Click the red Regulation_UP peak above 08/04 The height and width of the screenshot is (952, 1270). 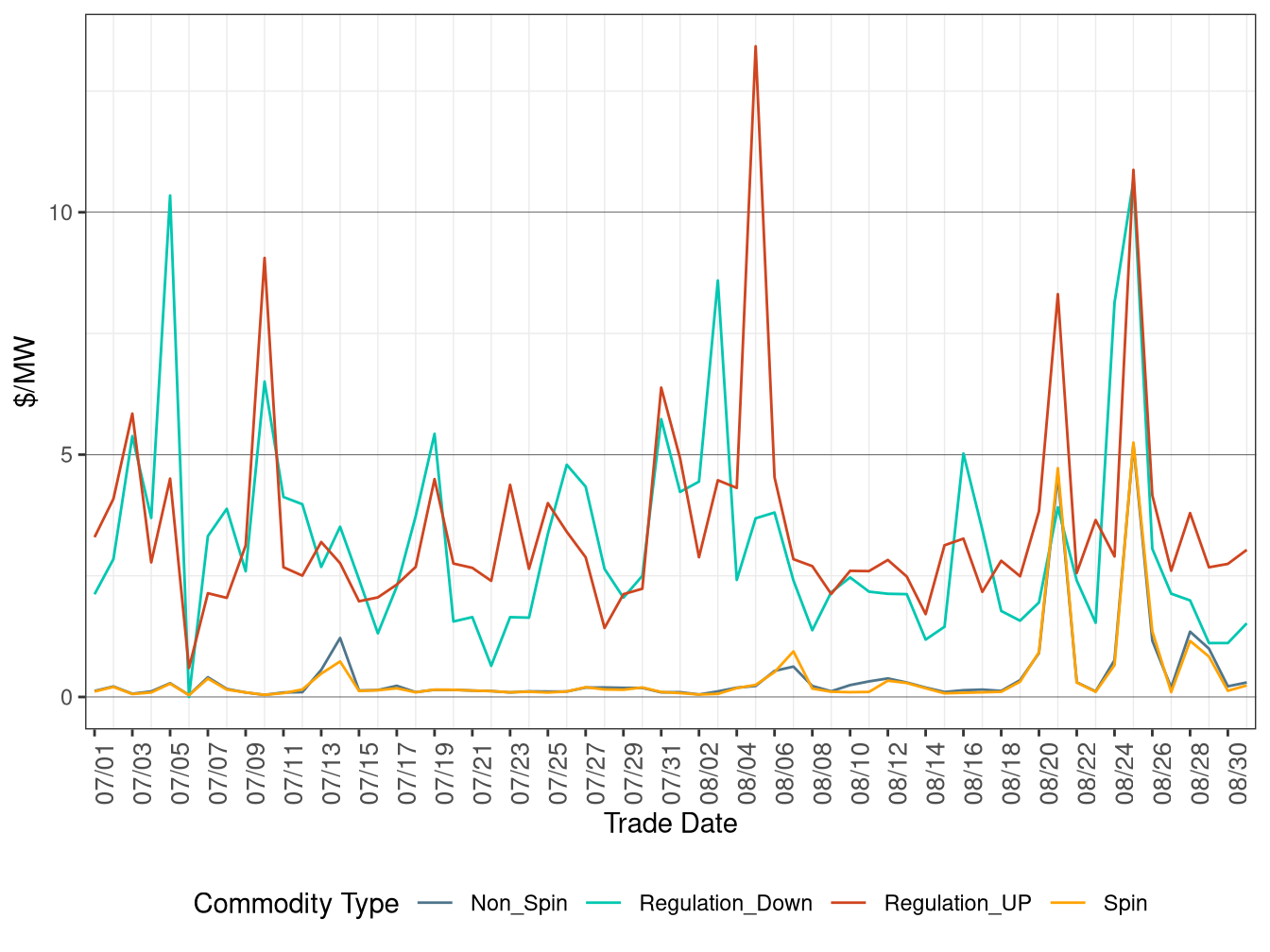755,47
